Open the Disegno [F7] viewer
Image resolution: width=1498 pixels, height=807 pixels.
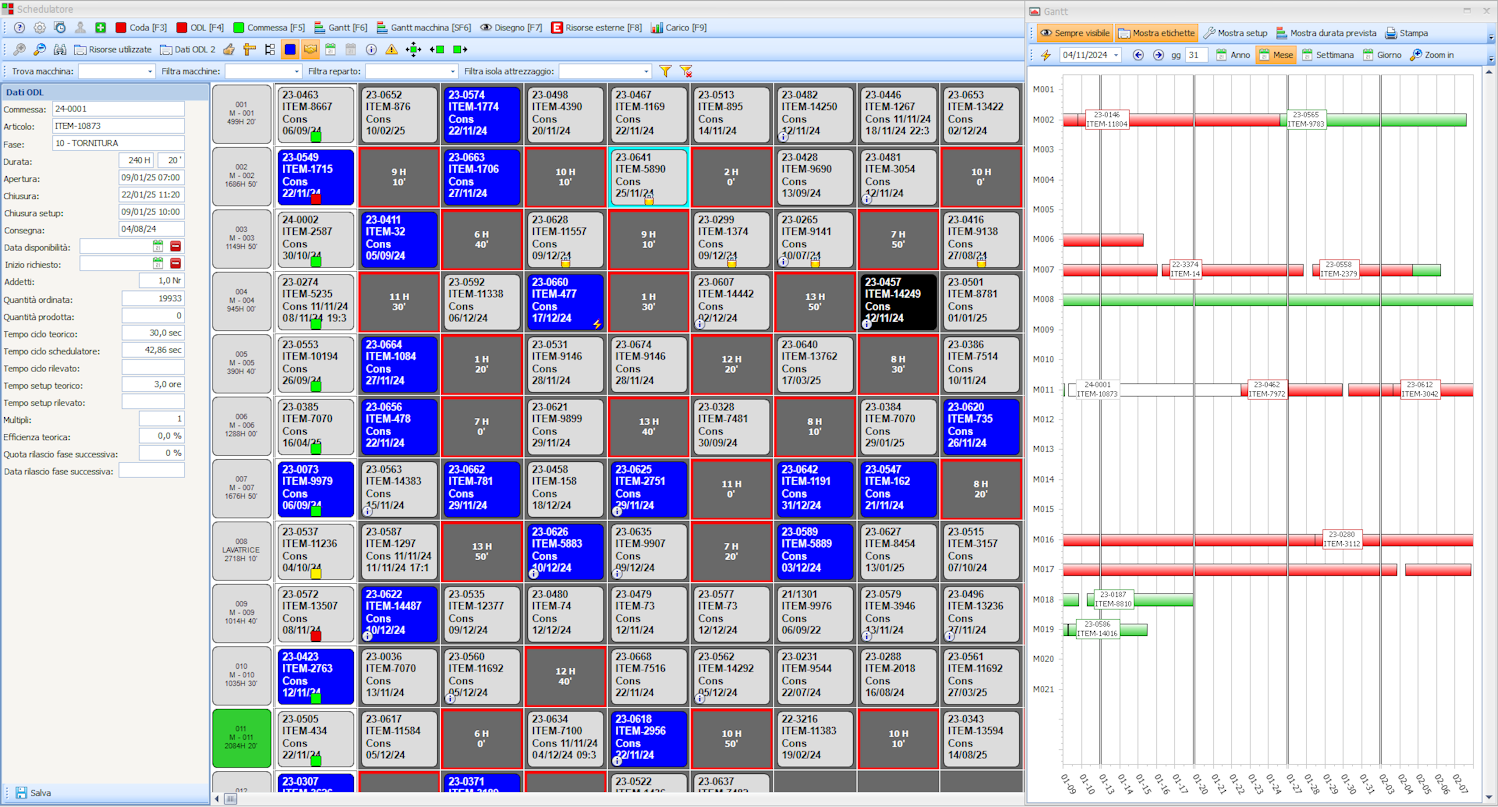tap(512, 28)
